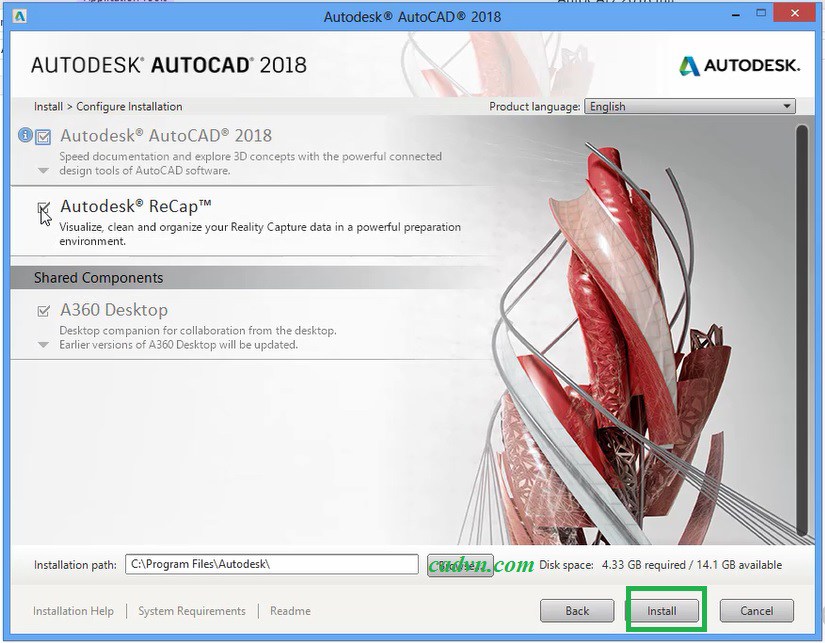825x643 pixels.
Task: Uncheck the Autodesk ReCap checkbox
Action: click(x=44, y=208)
